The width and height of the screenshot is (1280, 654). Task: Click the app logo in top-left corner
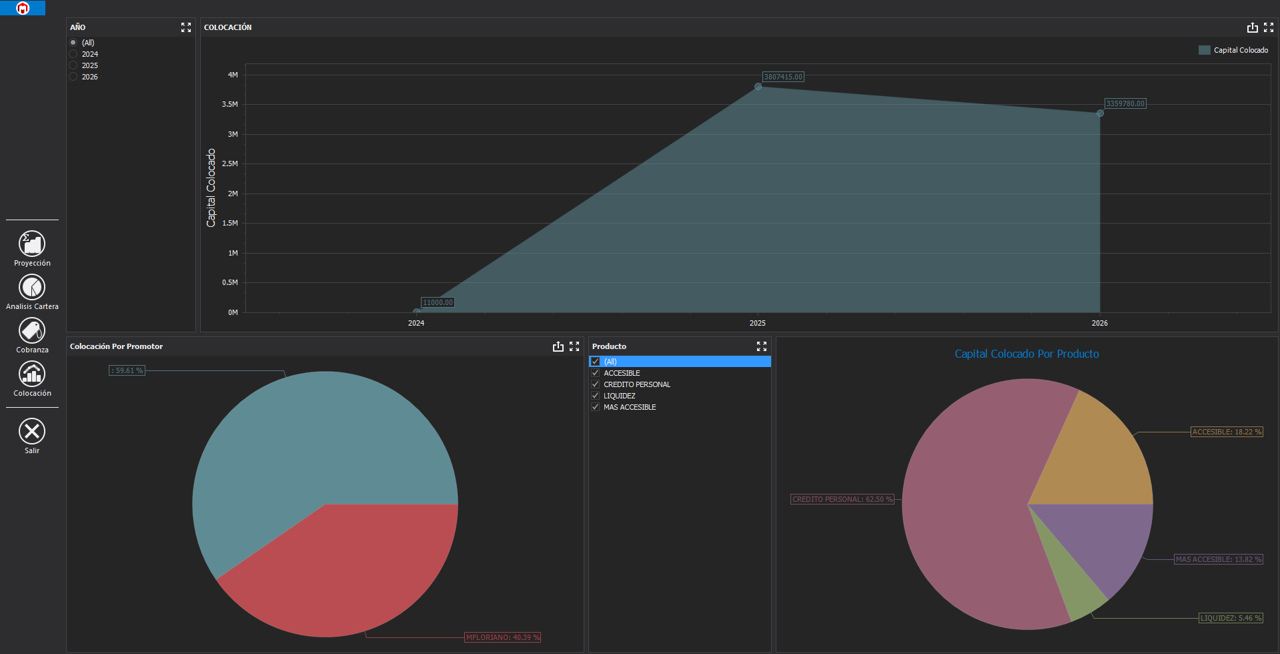23,8
